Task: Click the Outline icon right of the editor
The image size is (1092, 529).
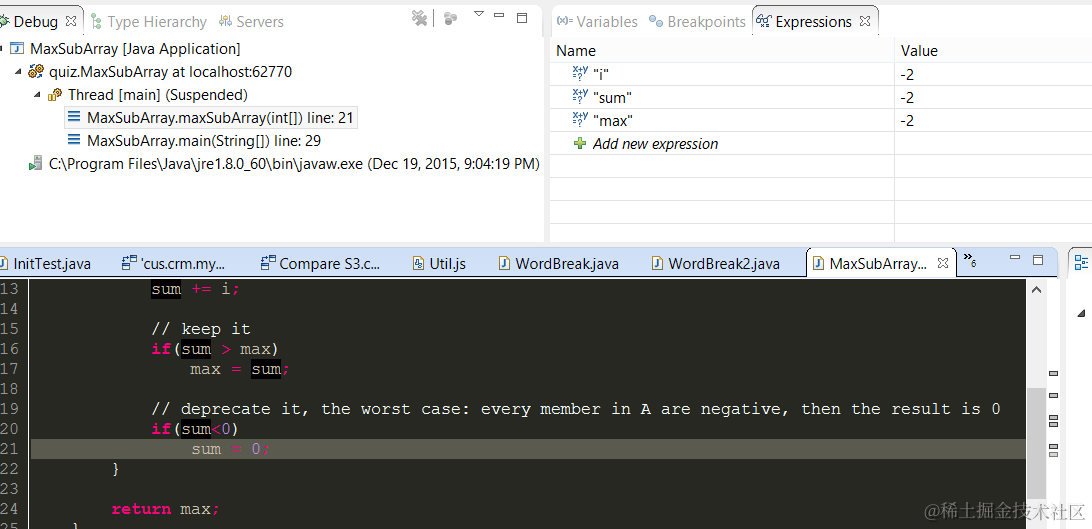Action: point(1081,262)
